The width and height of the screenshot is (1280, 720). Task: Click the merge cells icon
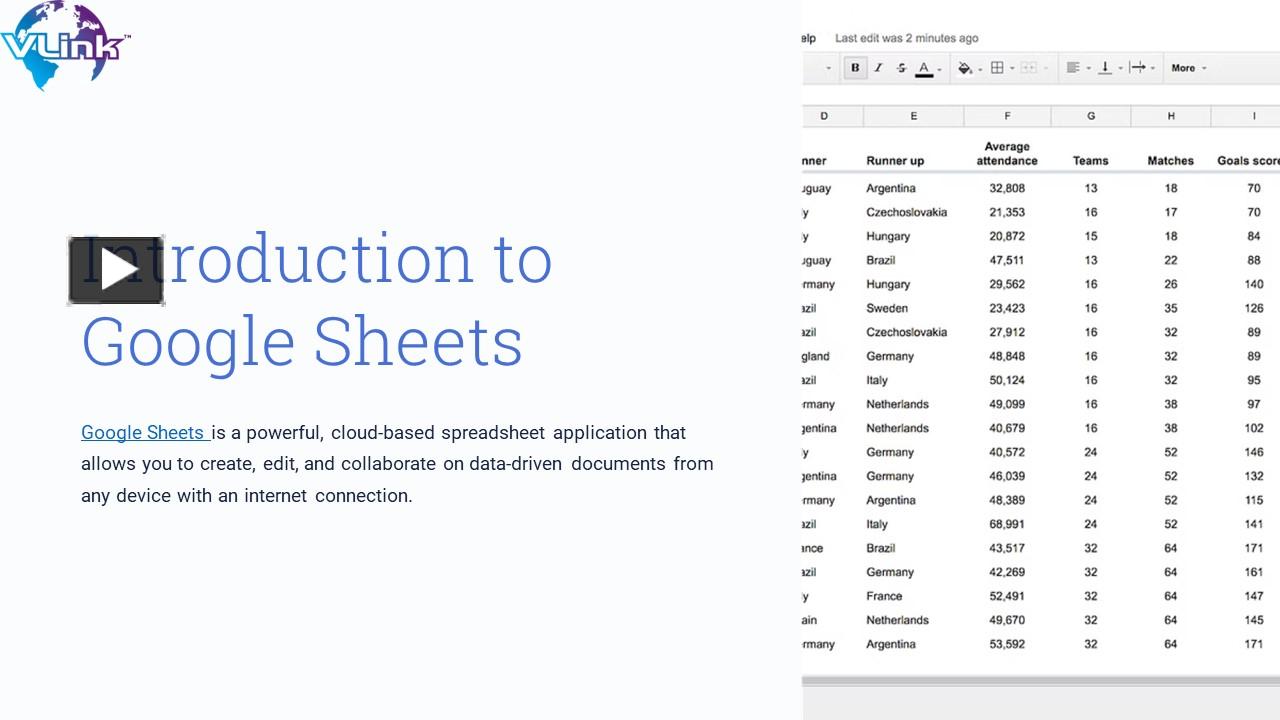coord(1030,67)
